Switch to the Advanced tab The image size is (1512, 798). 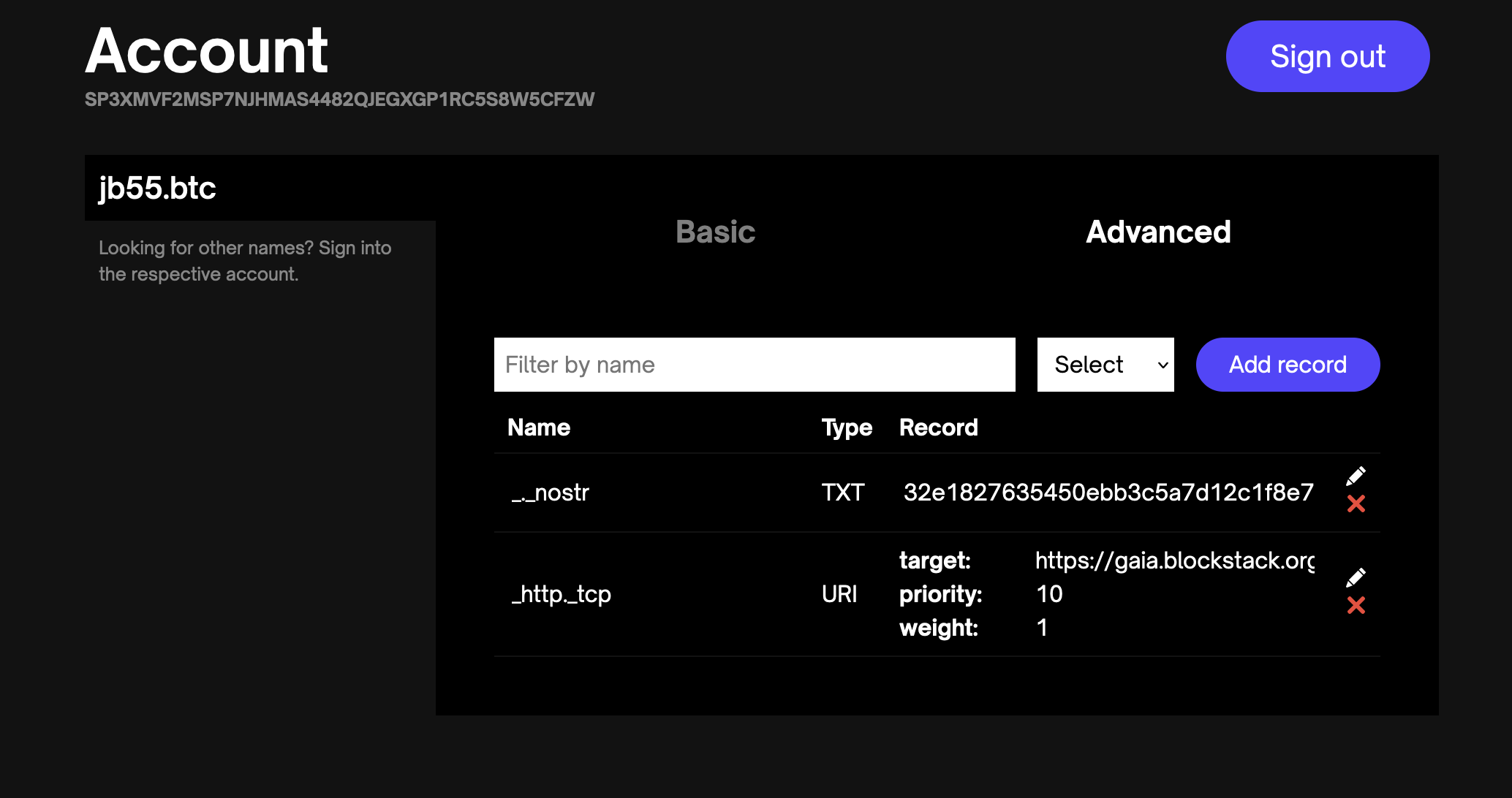pos(1158,232)
